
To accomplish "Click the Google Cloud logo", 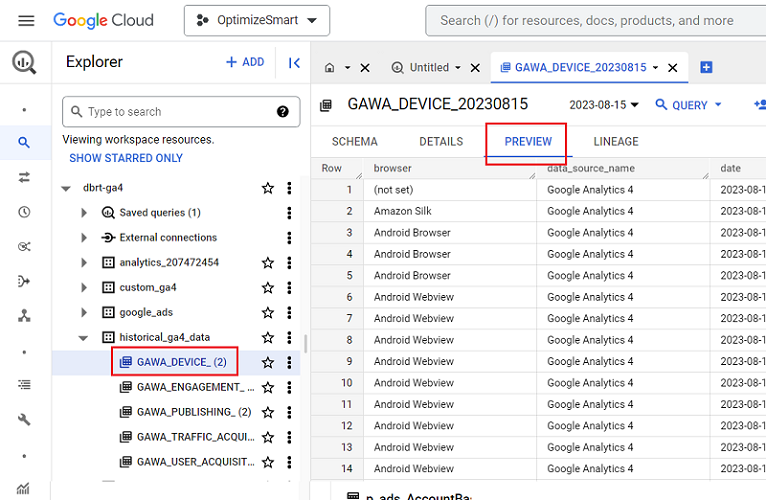I will (103, 21).
